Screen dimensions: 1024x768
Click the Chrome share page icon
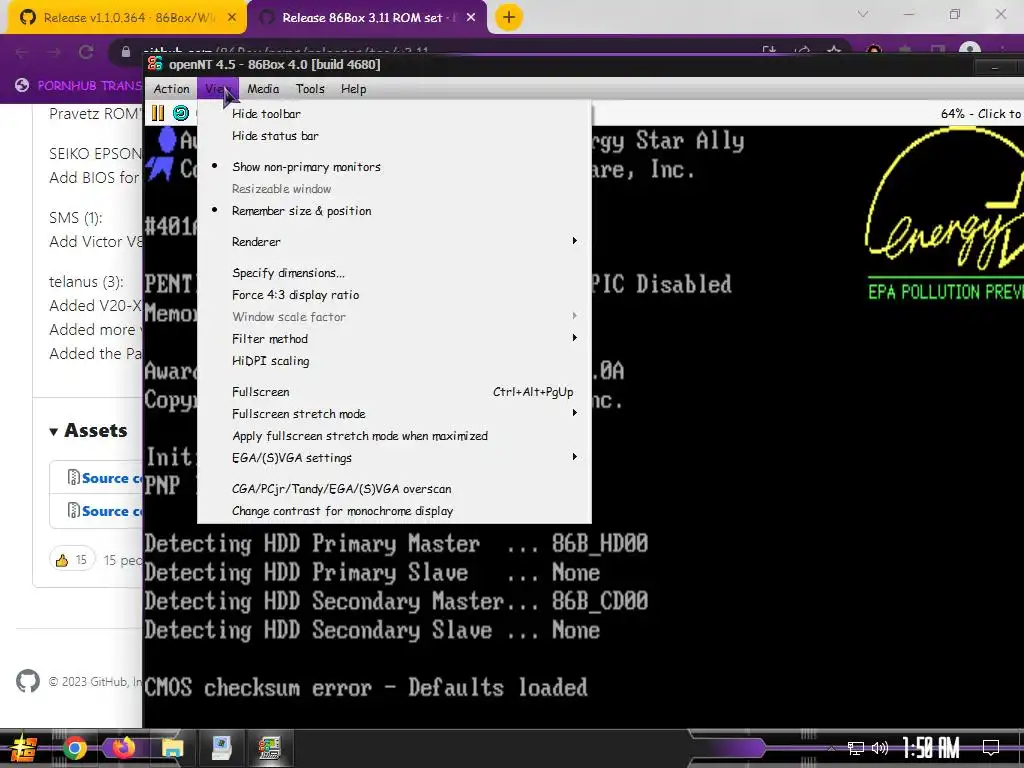pyautogui.click(x=803, y=51)
